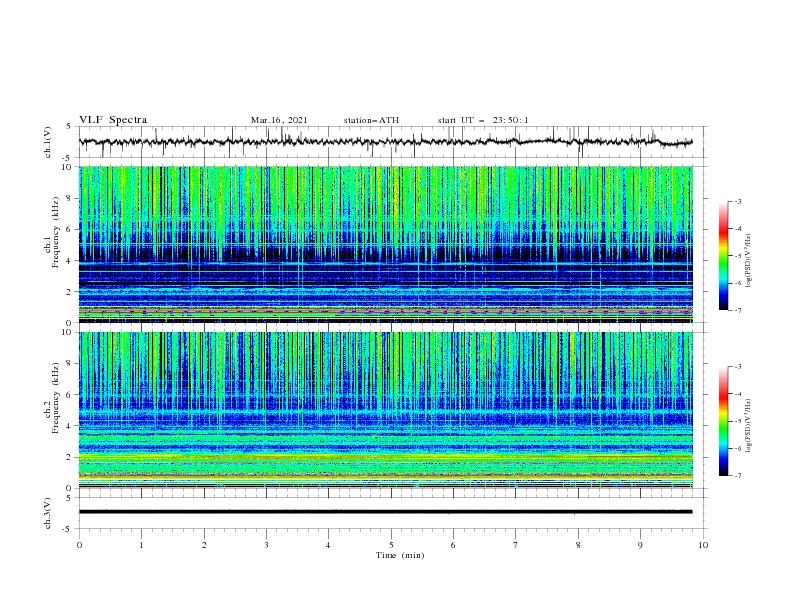The image size is (792, 612).
Task: Click the ch.2 color scale bar
Action: [724, 421]
